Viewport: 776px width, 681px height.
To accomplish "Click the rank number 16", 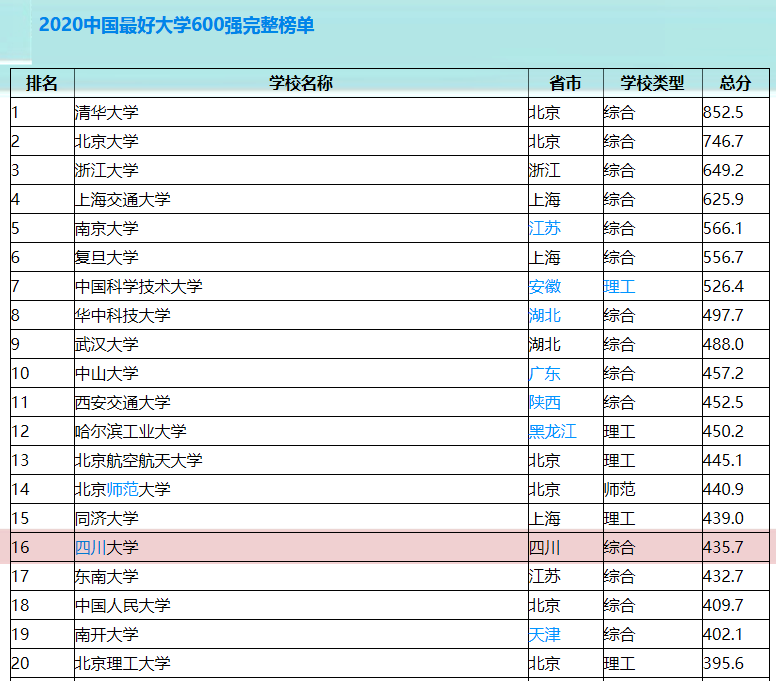I will [x=20, y=547].
